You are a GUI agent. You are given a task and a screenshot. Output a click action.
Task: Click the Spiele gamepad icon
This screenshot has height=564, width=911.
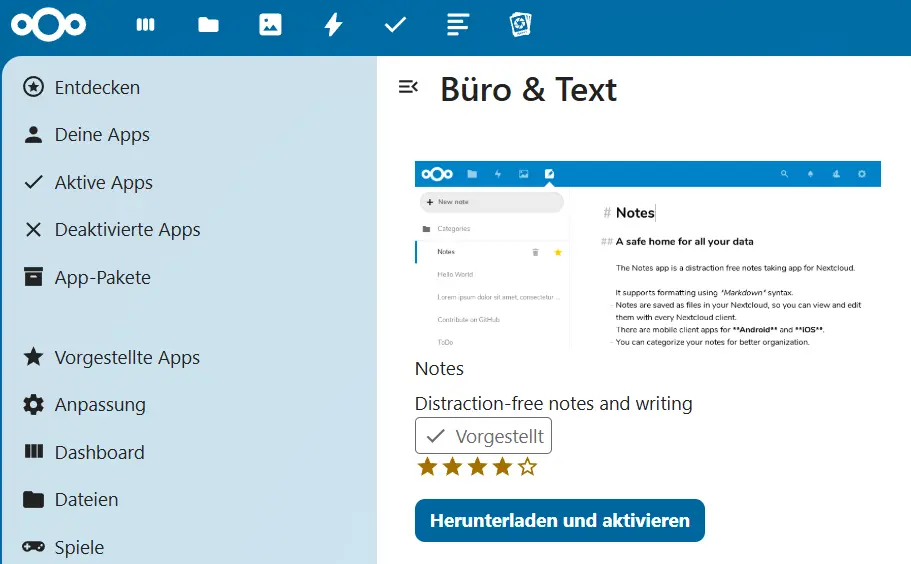pos(33,547)
